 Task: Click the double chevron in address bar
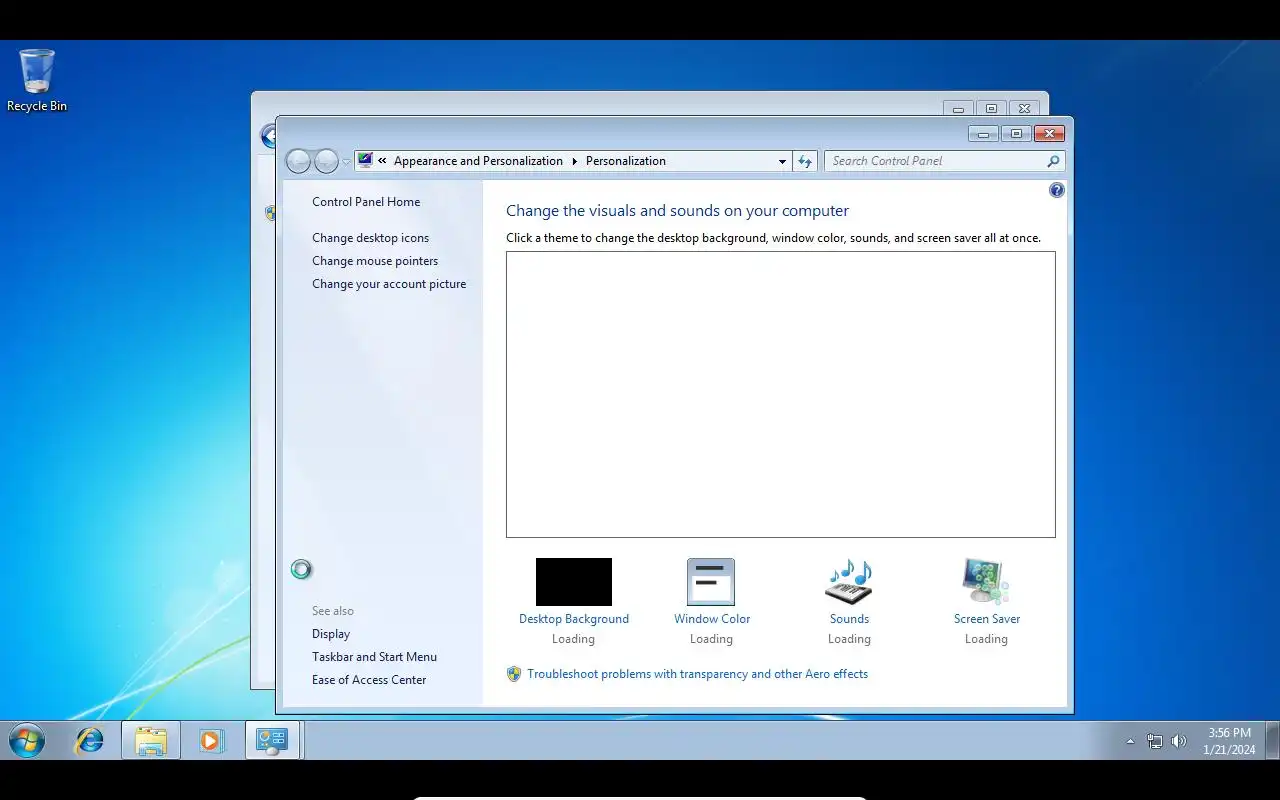382,161
